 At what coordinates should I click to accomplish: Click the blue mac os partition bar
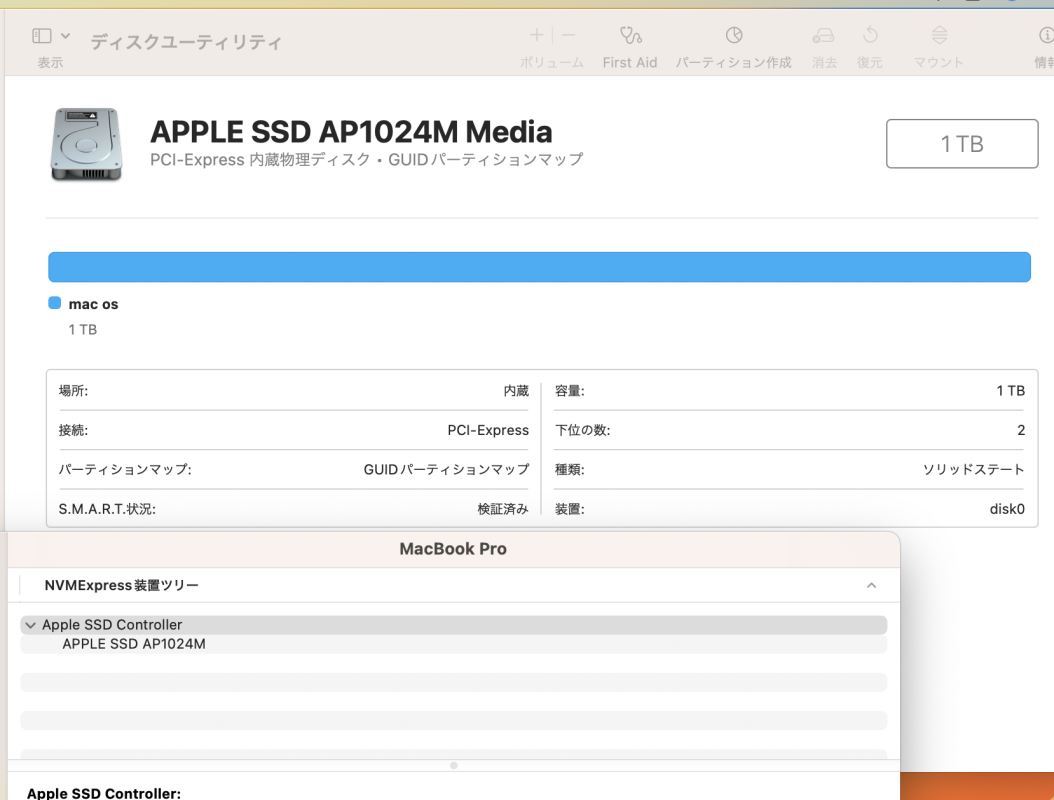coord(539,267)
